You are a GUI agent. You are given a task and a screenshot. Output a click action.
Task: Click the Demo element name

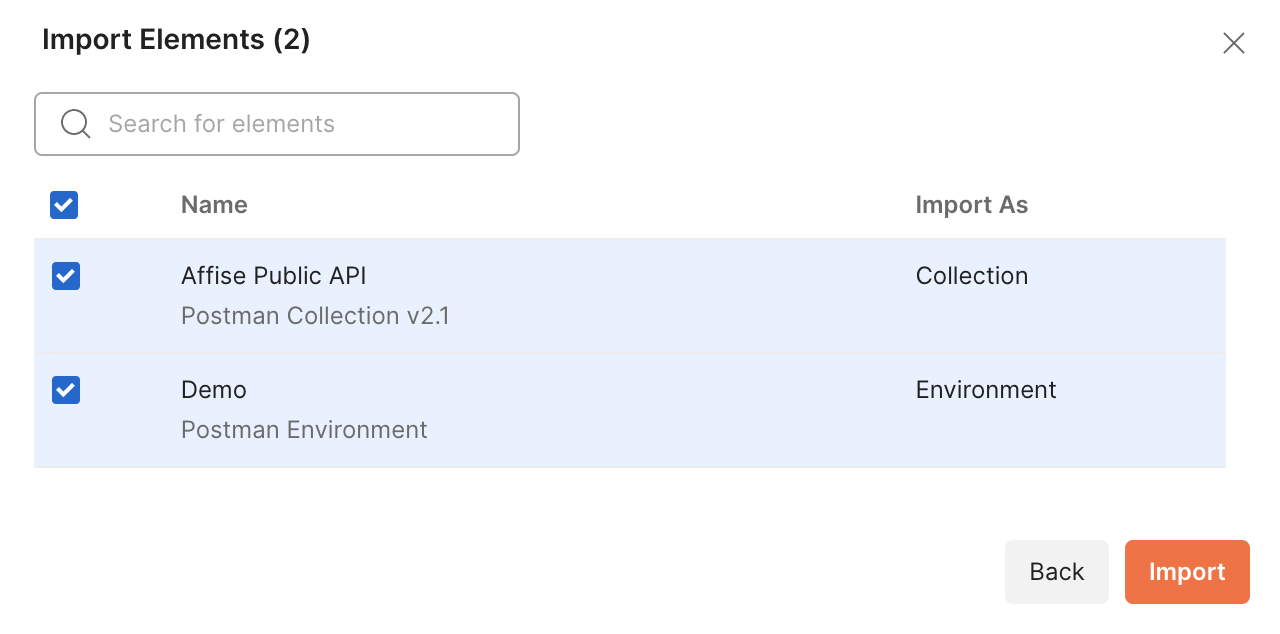(214, 390)
